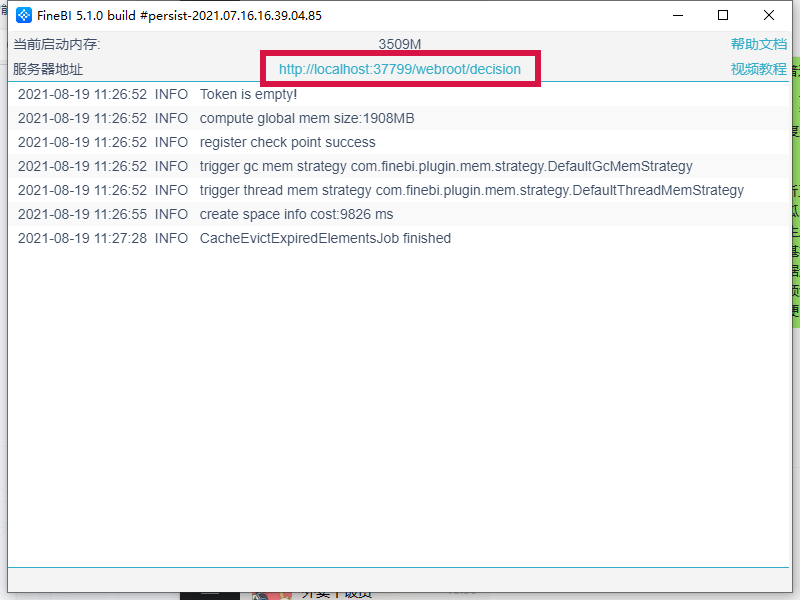Select the DefaultThreadMemStrategy log line
The width and height of the screenshot is (800, 600).
click(x=398, y=190)
